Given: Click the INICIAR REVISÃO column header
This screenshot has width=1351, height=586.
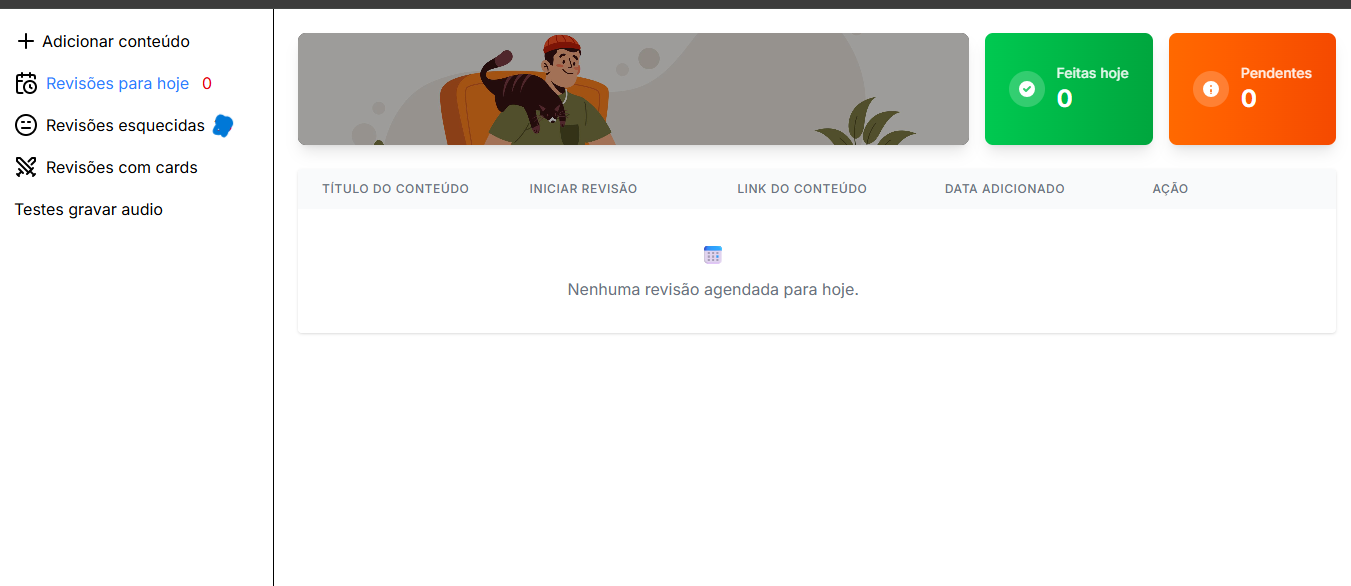Looking at the screenshot, I should (x=583, y=189).
